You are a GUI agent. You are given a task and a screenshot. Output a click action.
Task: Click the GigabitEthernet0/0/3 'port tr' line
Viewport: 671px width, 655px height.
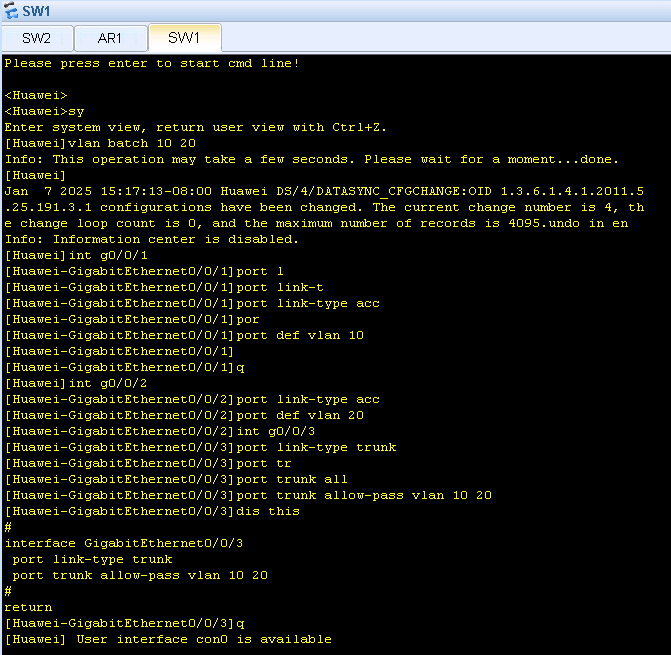148,463
